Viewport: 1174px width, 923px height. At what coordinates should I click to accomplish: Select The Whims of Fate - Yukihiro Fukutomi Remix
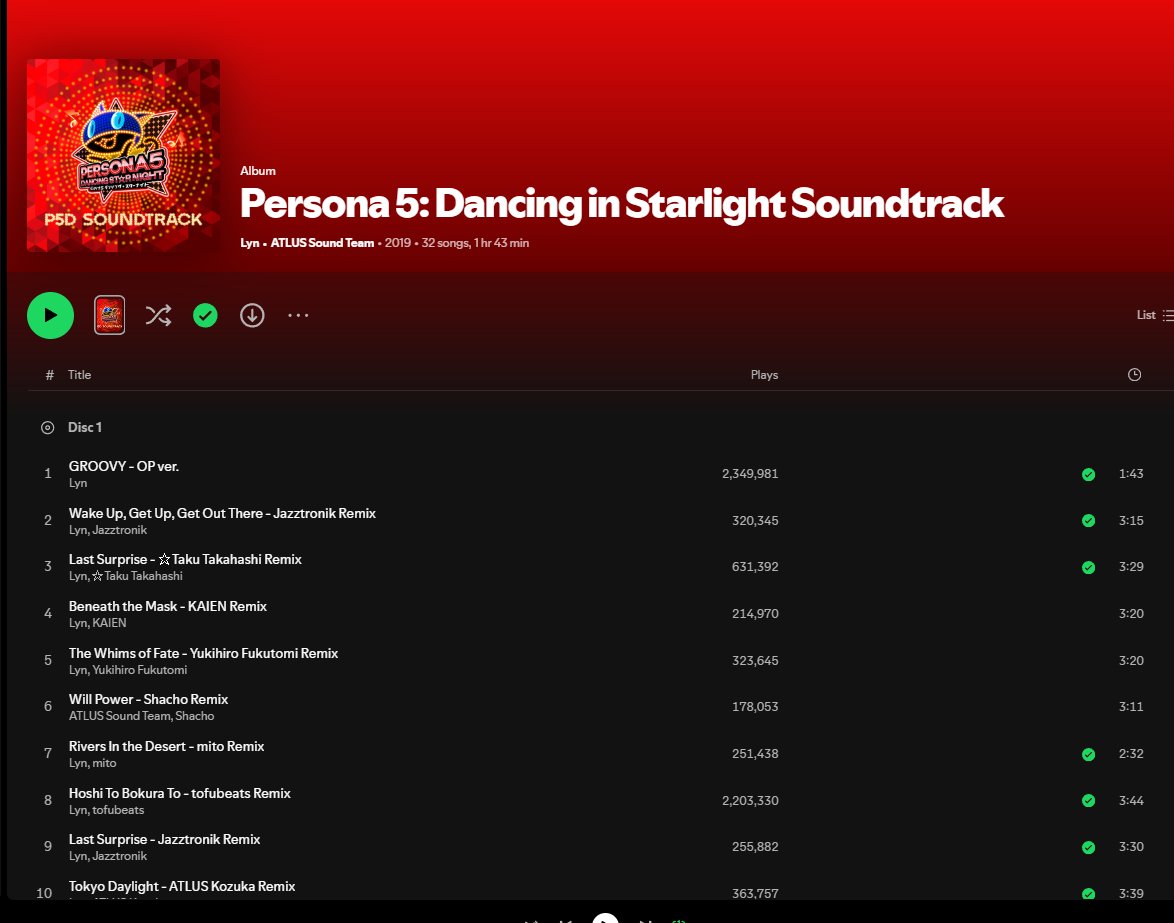[204, 653]
